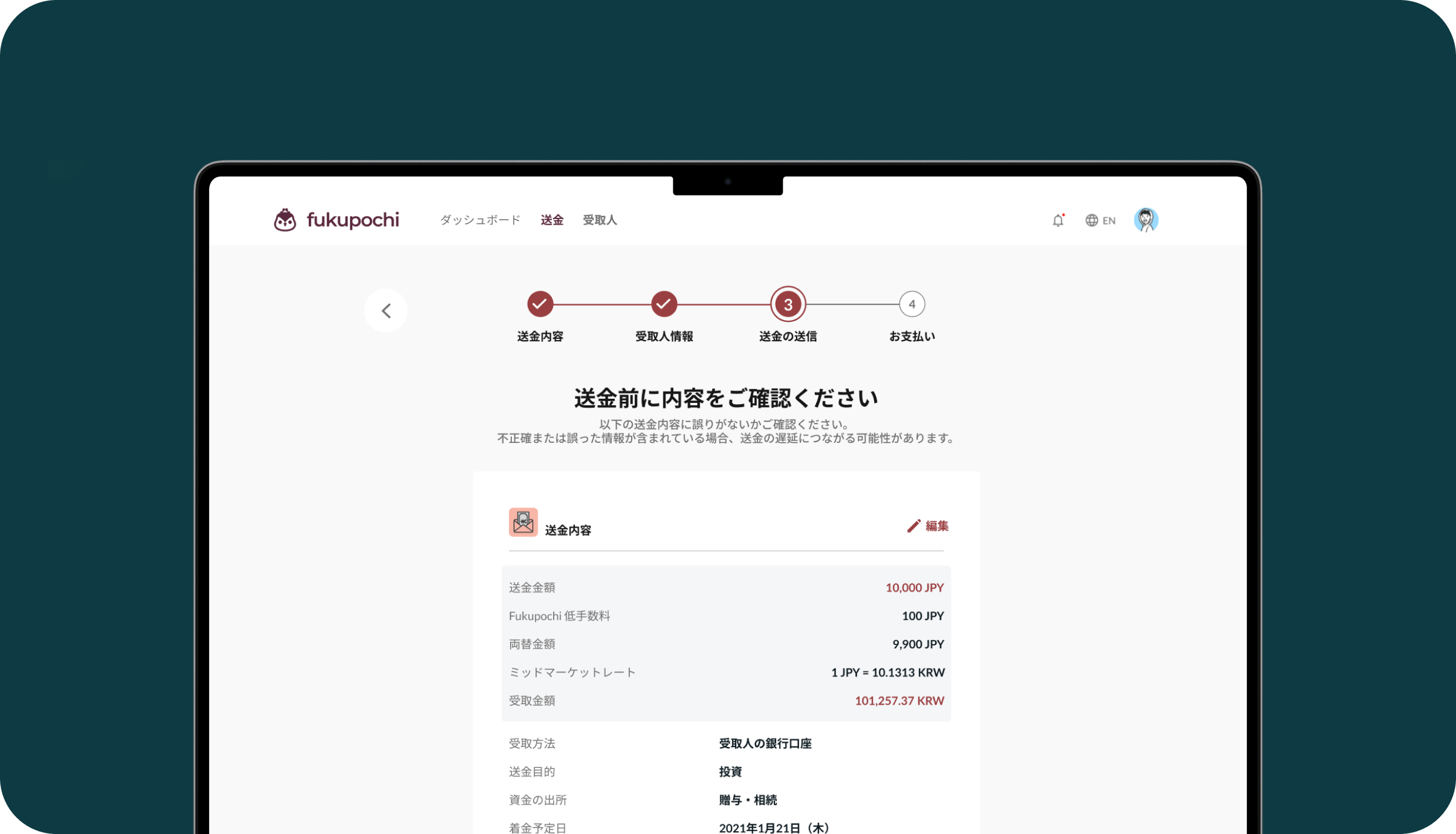
Task: Click completed step one checkmark circle
Action: click(x=540, y=304)
